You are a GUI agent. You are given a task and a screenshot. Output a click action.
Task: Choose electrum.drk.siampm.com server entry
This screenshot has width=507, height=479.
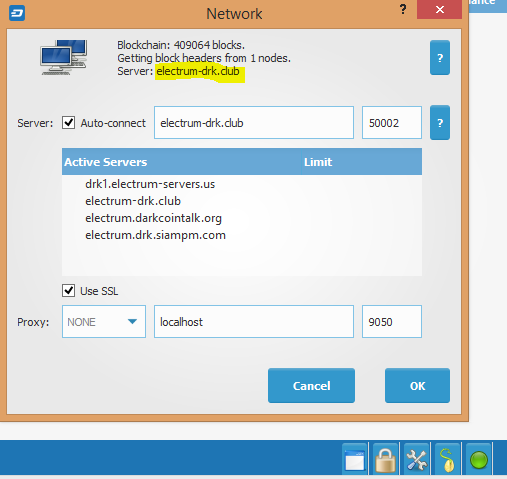[155, 235]
